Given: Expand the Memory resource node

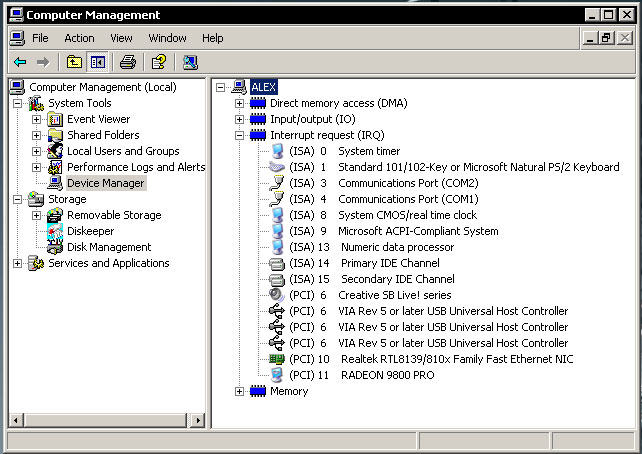Looking at the screenshot, I should pos(240,391).
